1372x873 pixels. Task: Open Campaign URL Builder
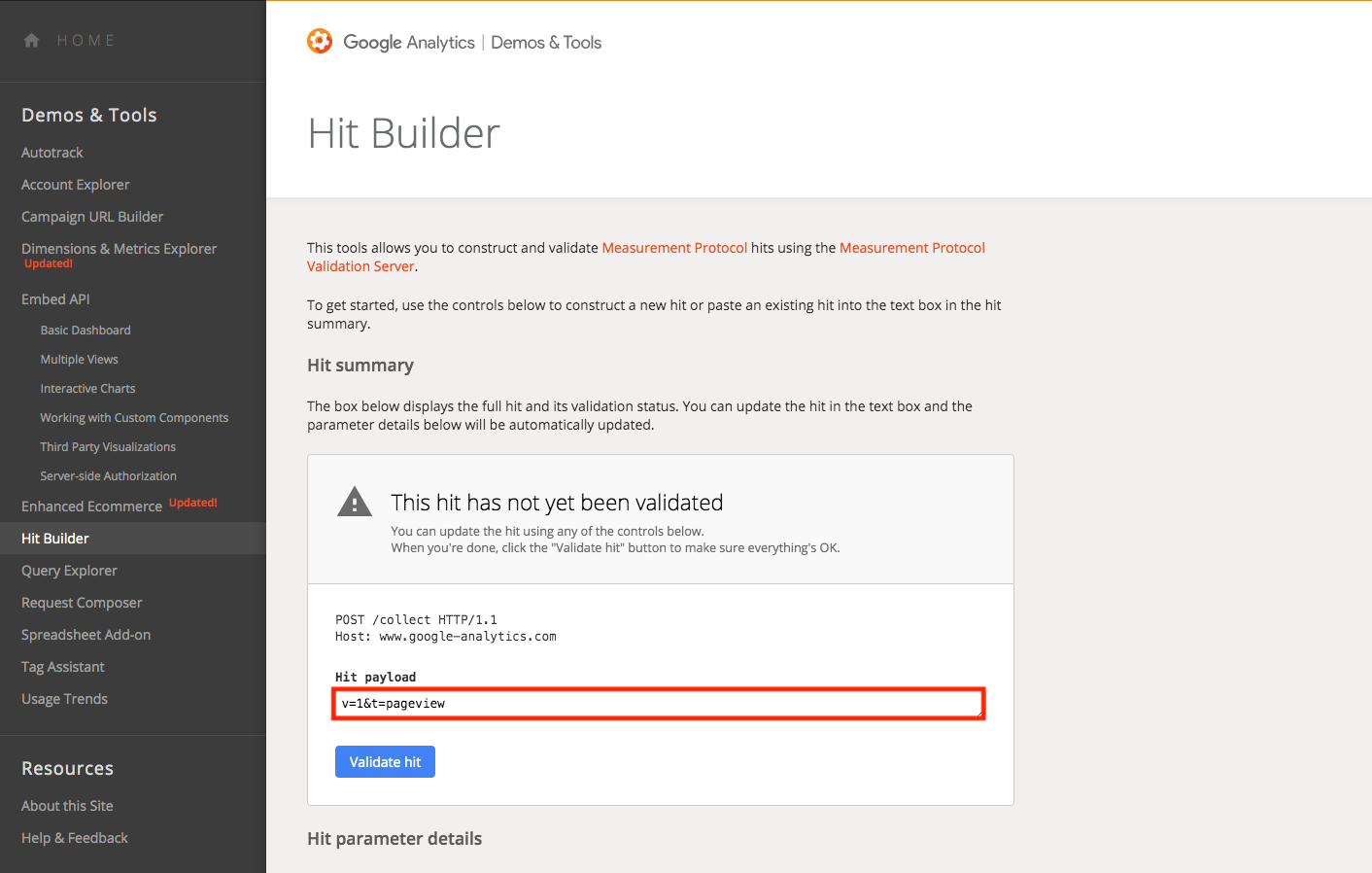tap(92, 217)
